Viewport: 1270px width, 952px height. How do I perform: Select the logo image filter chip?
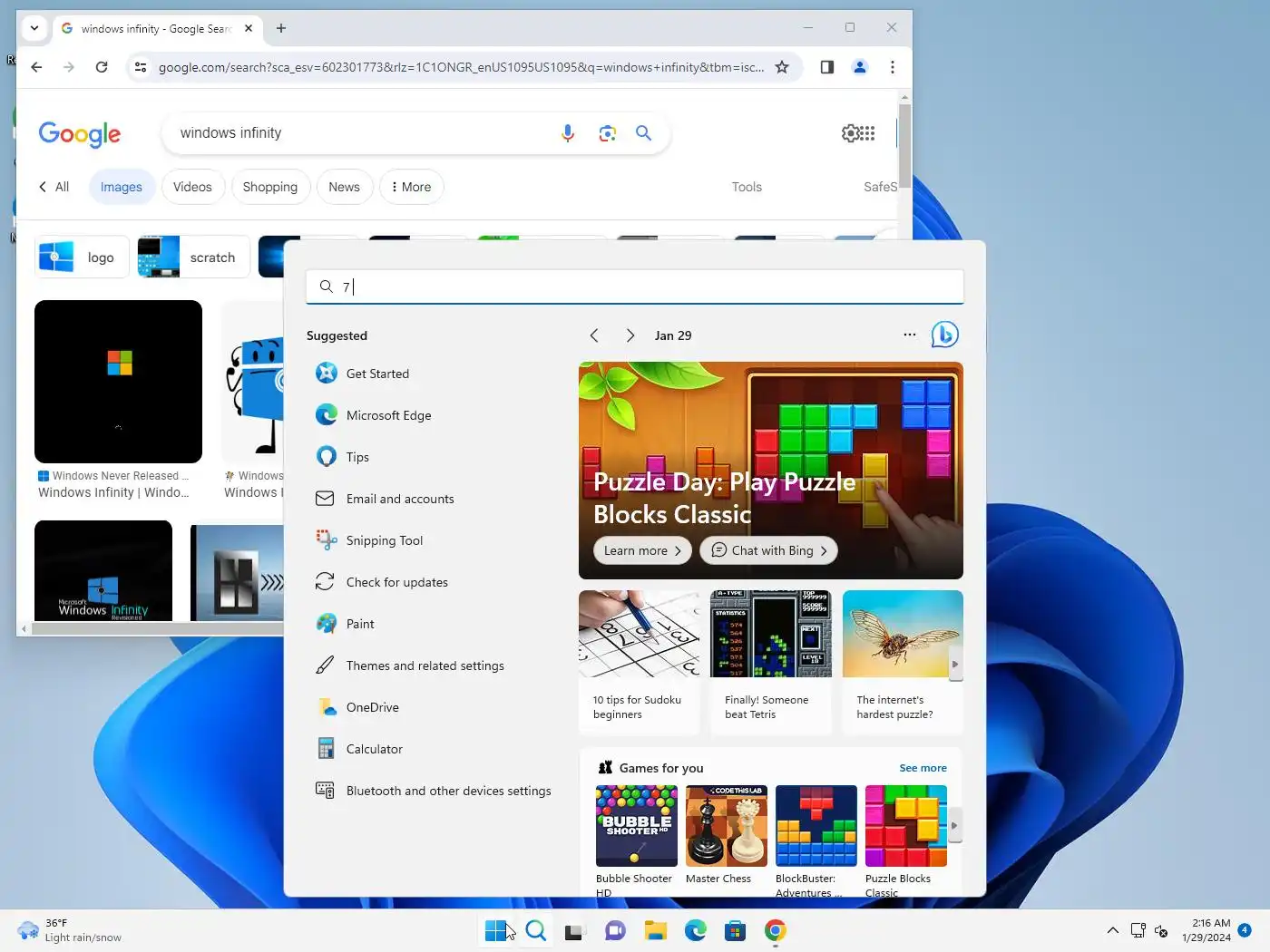point(83,257)
